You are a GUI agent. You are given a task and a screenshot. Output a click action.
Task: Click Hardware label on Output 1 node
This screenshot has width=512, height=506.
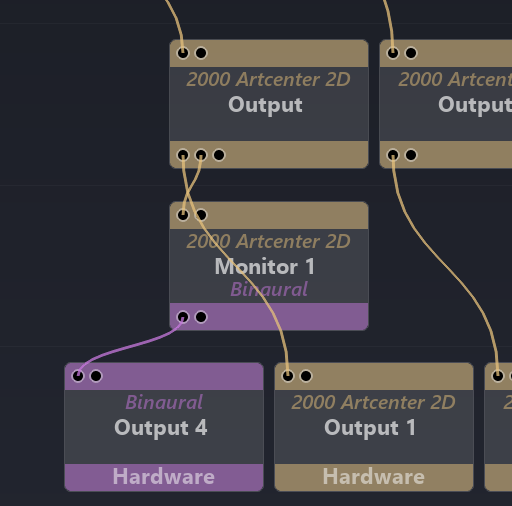pos(374,477)
